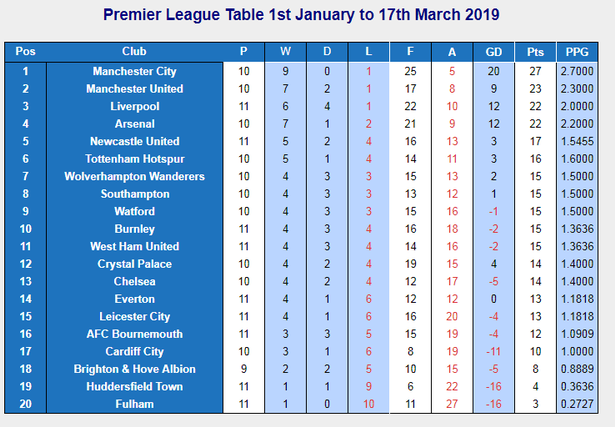
Task: Open Wolverhampton Wanderers club entry
Action: point(134,176)
